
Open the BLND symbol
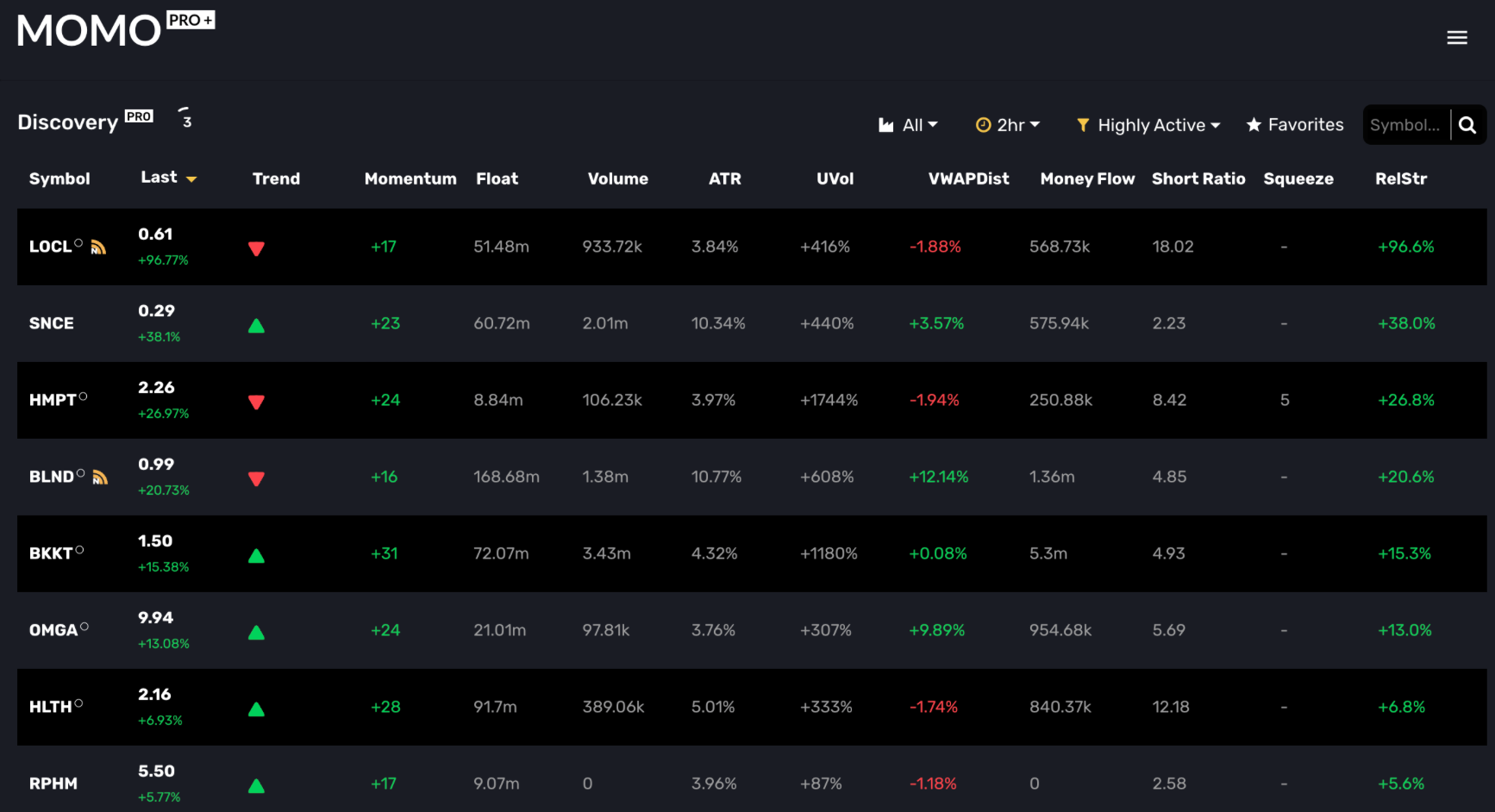click(x=52, y=477)
